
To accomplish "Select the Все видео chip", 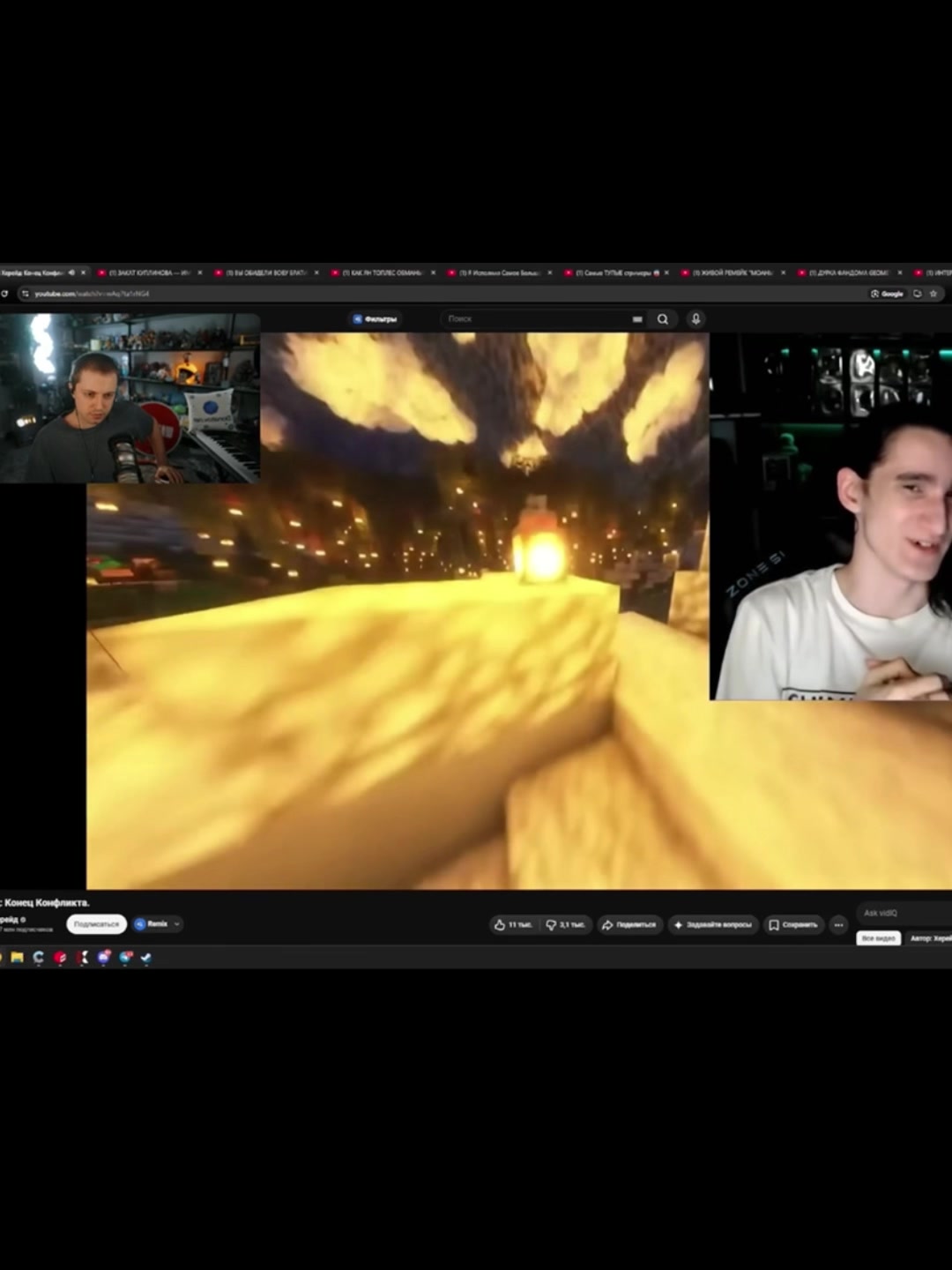I will tap(878, 938).
